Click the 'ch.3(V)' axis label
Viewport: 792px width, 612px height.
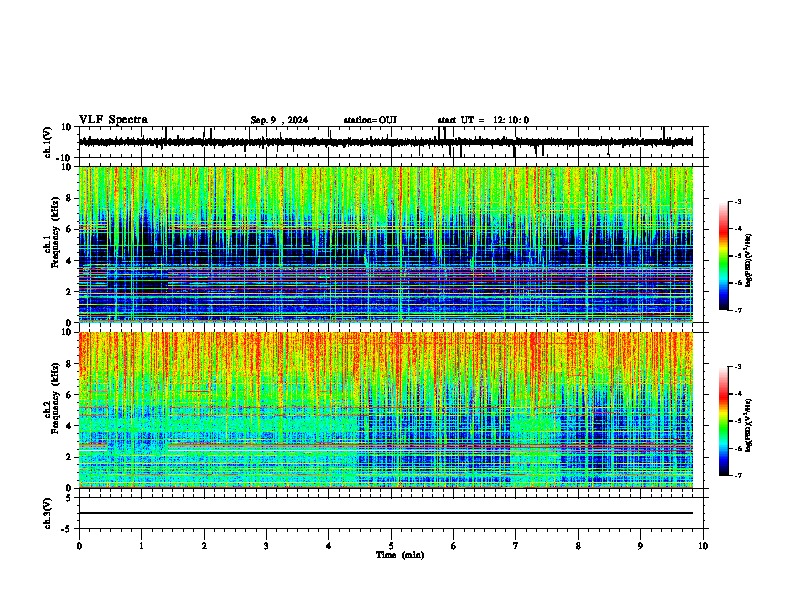click(x=48, y=513)
